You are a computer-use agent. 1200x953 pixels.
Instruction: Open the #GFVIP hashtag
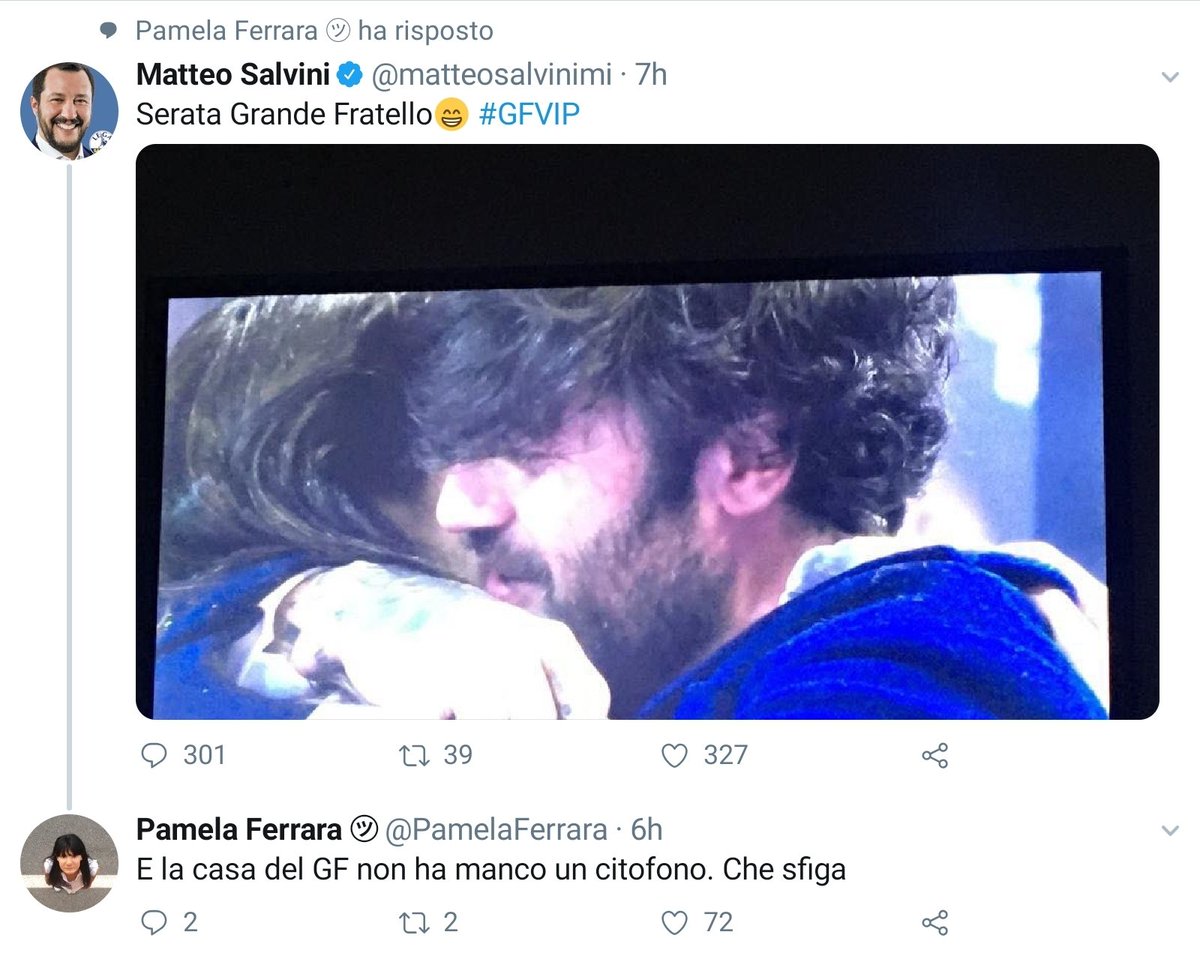coord(529,115)
